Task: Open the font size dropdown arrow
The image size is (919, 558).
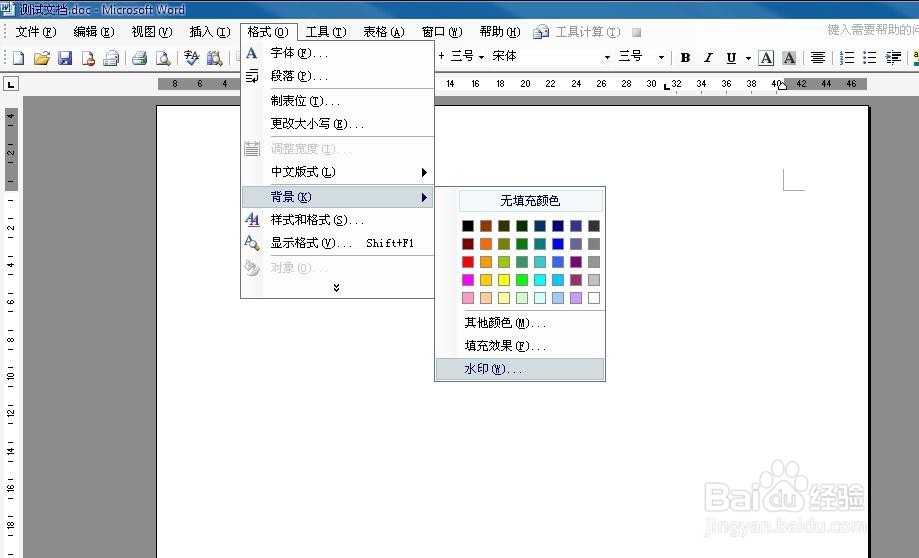Action: click(661, 57)
